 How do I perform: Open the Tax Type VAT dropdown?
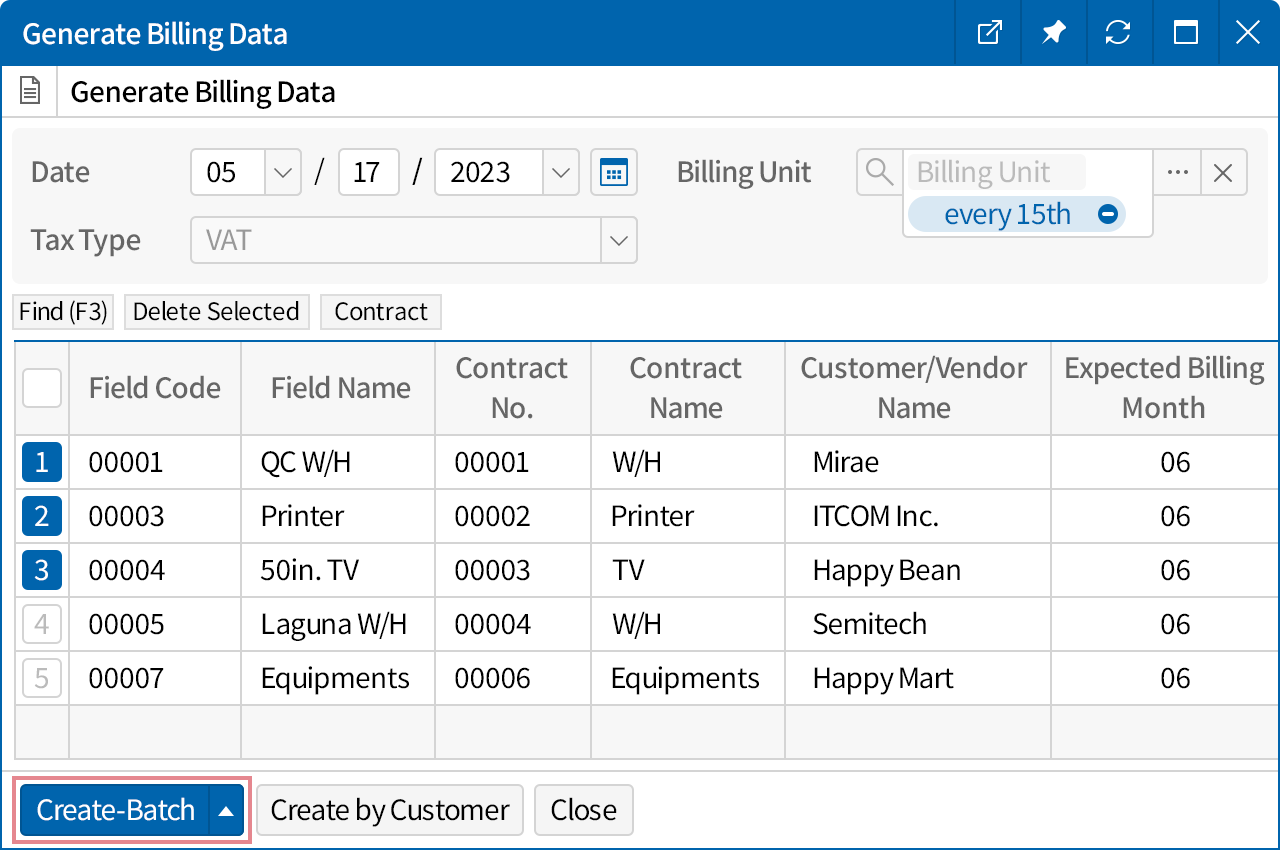coord(618,240)
